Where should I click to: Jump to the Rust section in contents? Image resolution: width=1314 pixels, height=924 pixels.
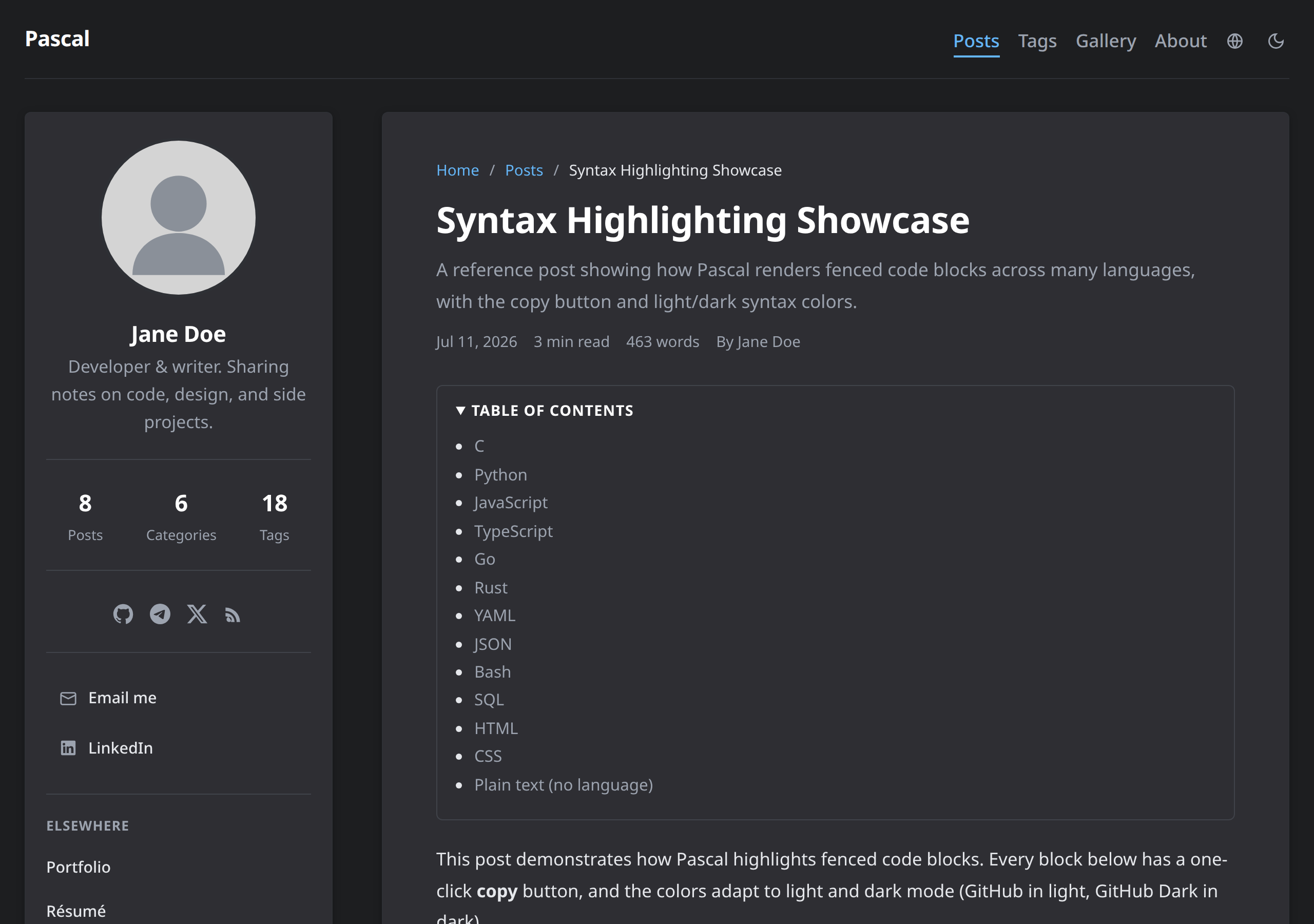[491, 587]
